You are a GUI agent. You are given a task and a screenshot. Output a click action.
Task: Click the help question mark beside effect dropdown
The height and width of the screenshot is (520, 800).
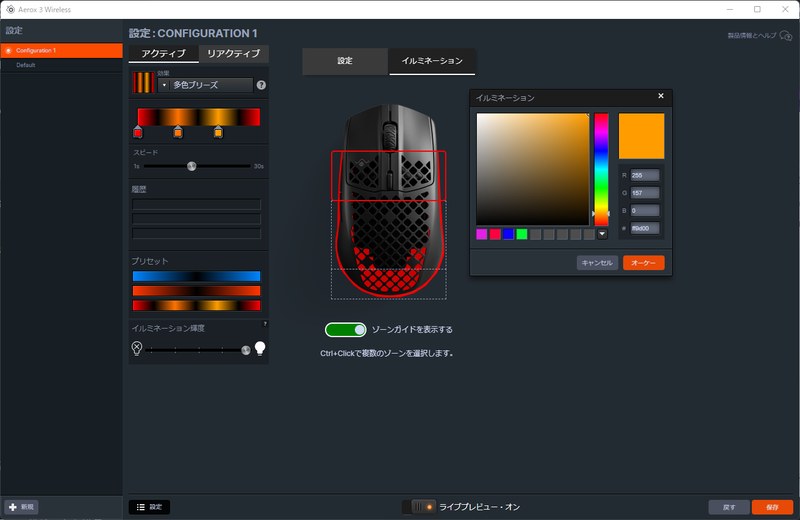261,85
